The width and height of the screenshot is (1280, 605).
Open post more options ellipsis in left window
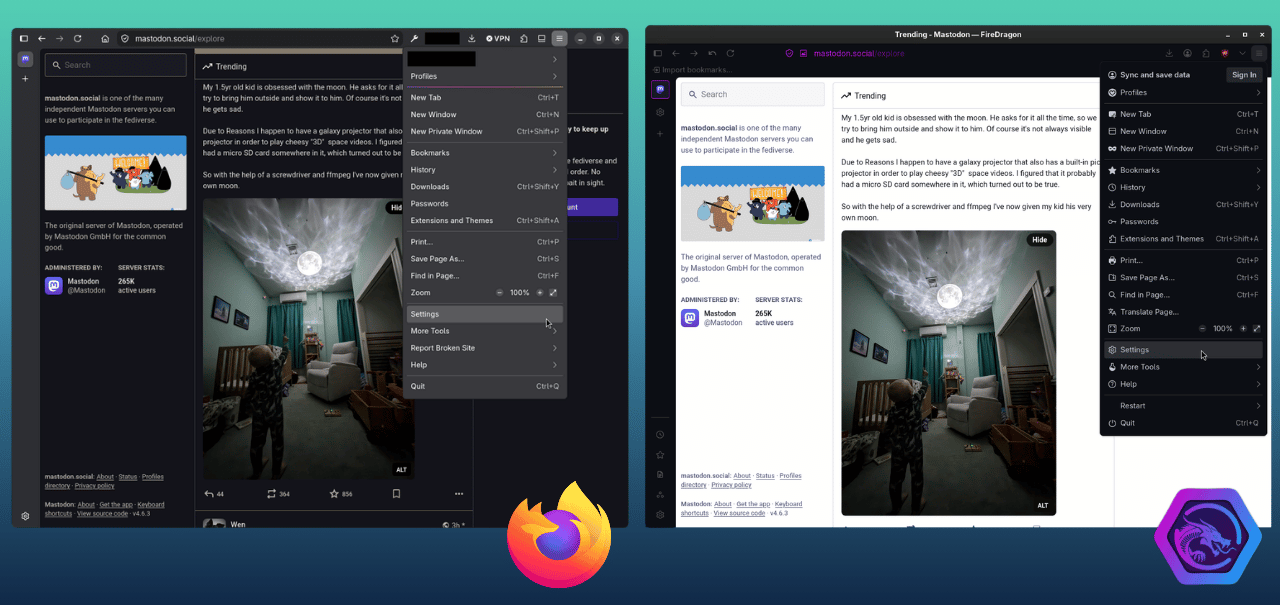[459, 493]
